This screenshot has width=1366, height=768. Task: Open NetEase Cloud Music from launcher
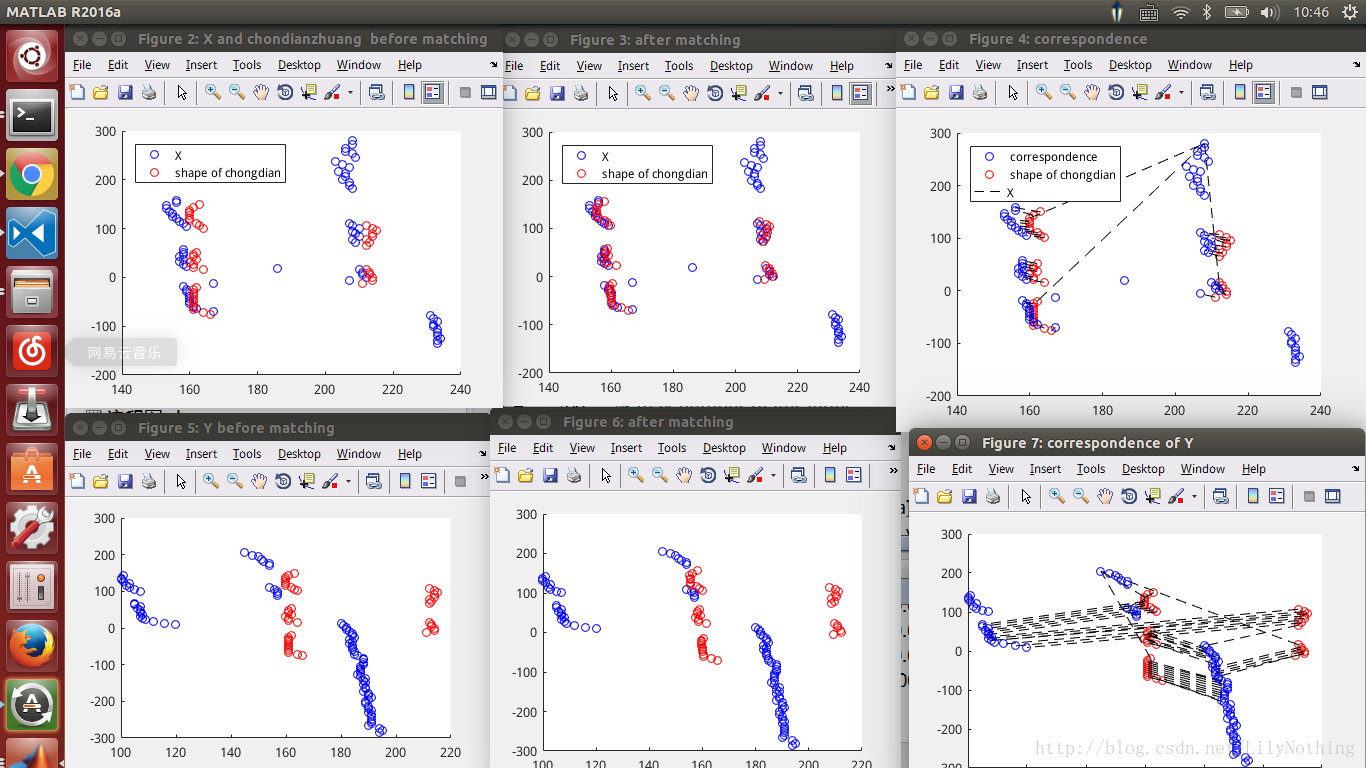click(32, 351)
